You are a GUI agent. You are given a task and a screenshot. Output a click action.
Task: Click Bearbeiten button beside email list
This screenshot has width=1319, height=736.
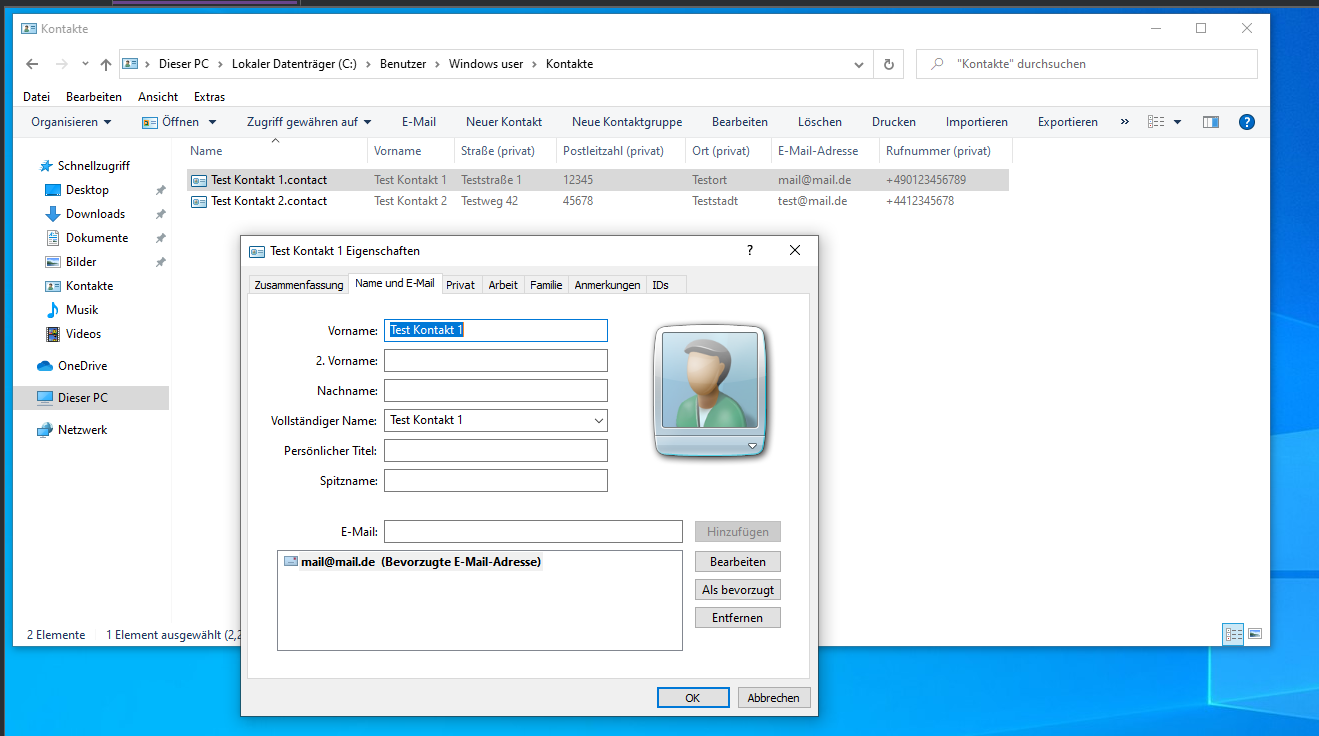(738, 562)
